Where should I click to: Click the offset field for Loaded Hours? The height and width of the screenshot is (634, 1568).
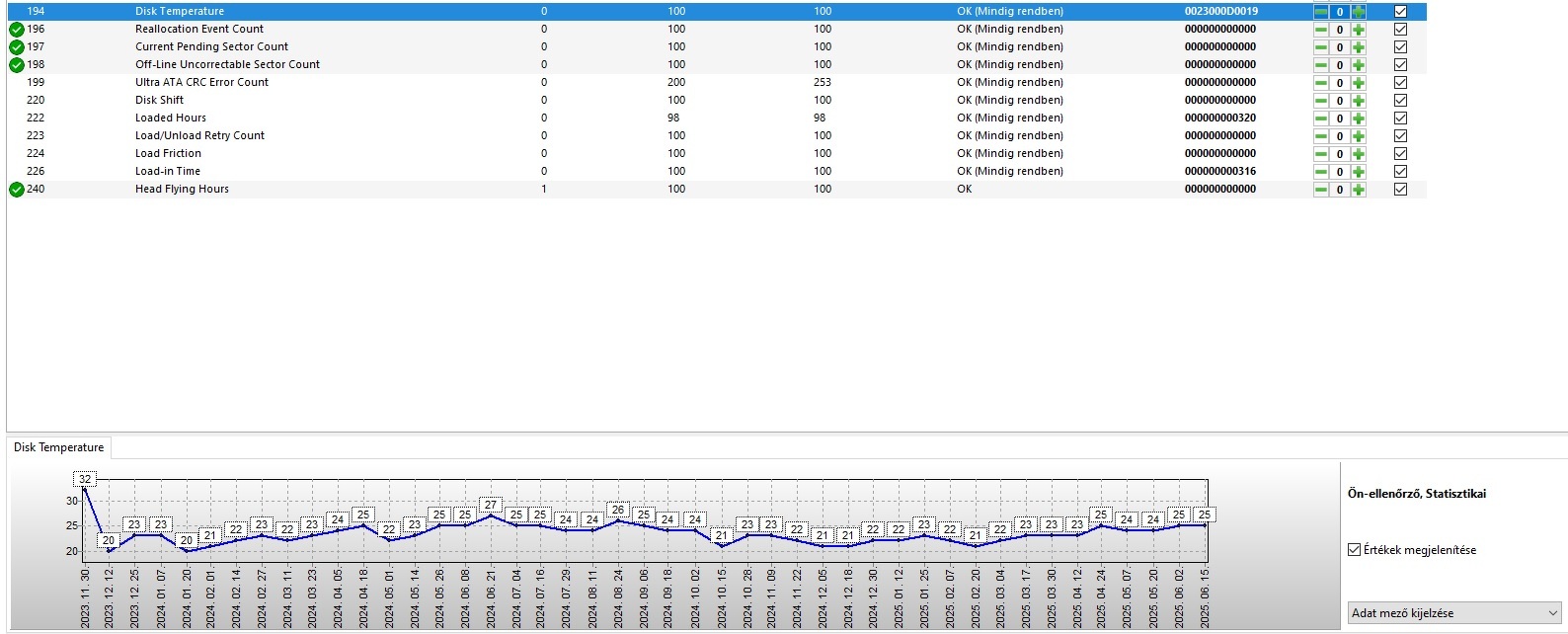tap(1340, 119)
